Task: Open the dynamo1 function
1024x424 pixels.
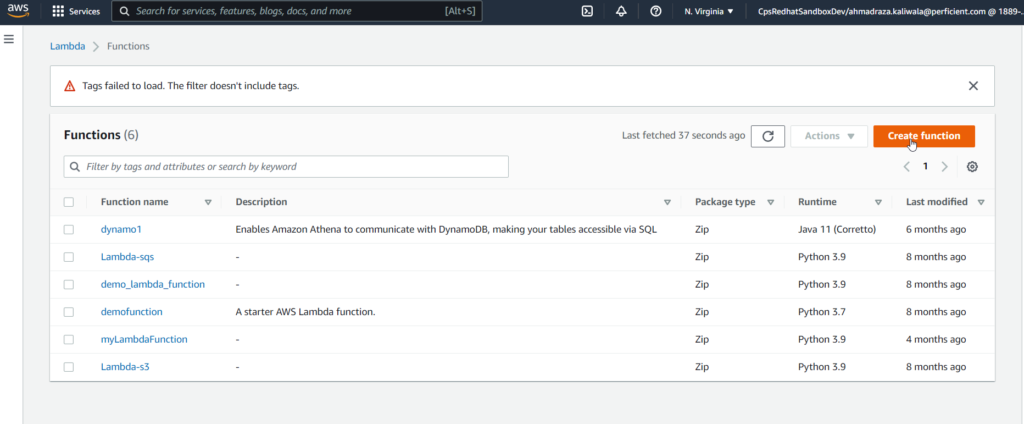Action: click(121, 229)
